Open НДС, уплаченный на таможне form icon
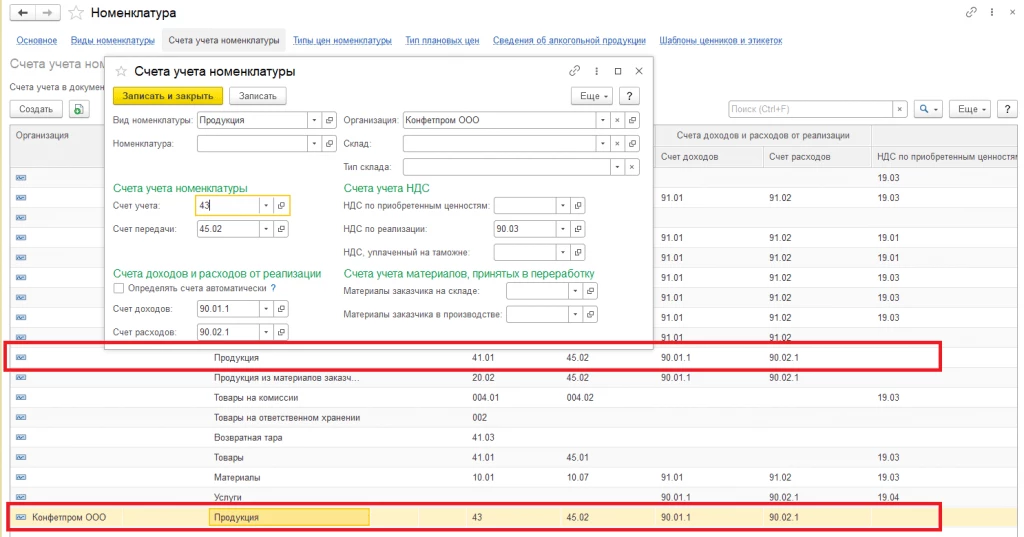1024x537 pixels. [578, 252]
